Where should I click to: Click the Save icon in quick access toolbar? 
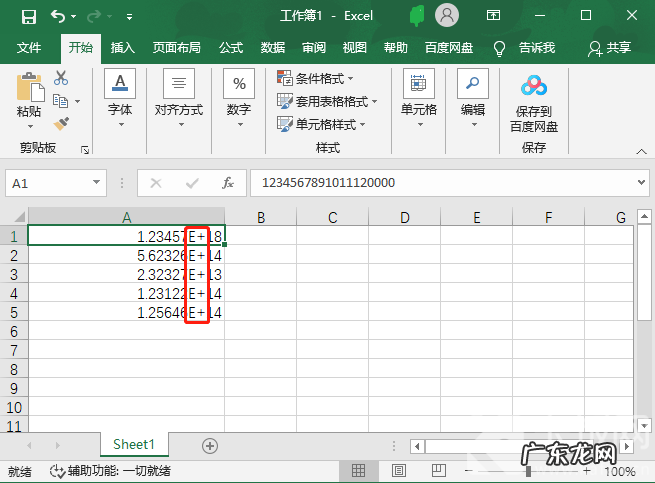[29, 17]
